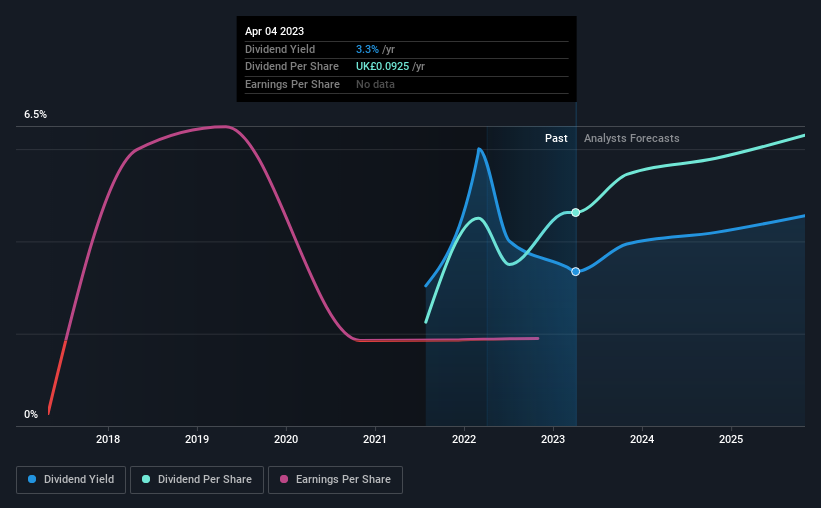
Task: Click the 2022 x-axis label
Action: (464, 439)
